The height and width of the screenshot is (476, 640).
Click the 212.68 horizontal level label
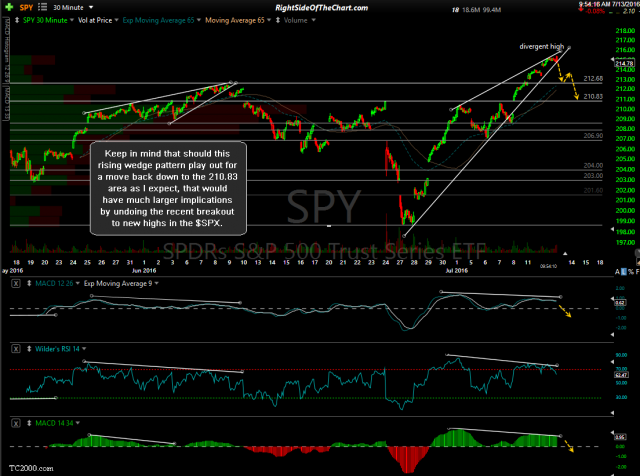593,78
